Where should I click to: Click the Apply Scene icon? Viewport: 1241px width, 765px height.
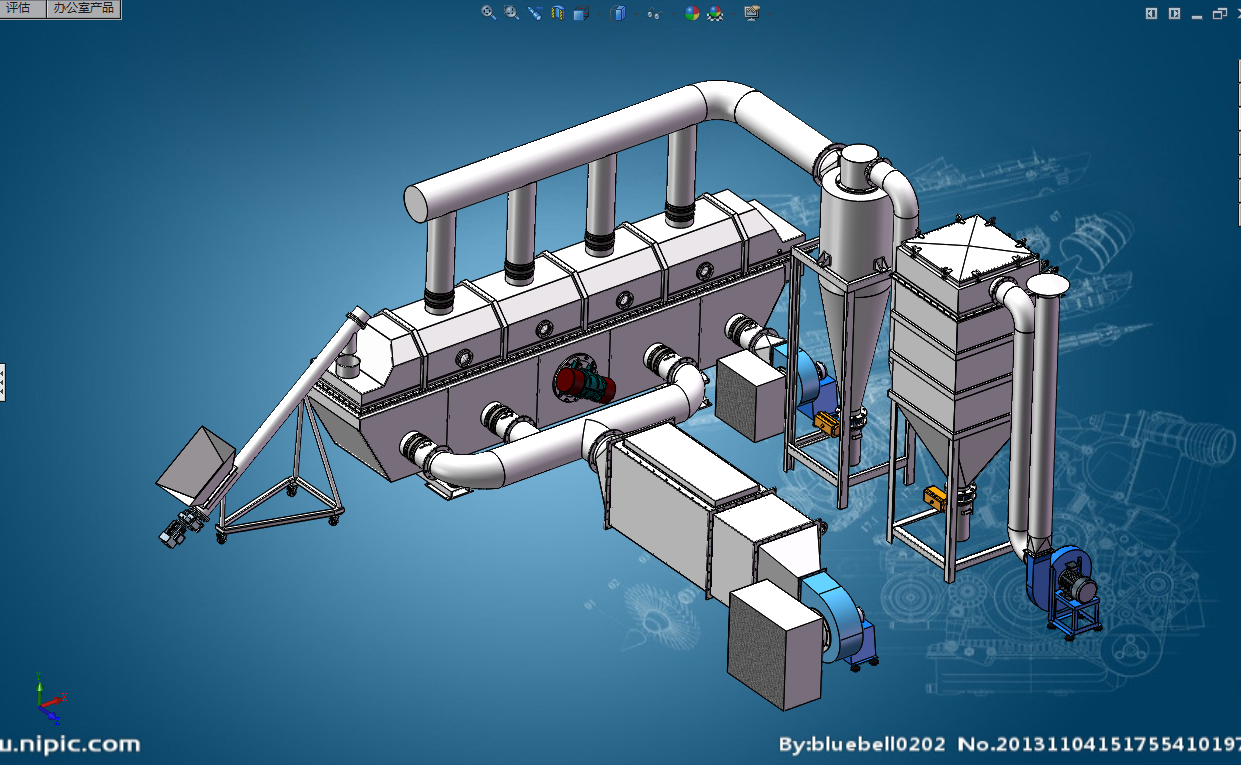pyautogui.click(x=715, y=13)
